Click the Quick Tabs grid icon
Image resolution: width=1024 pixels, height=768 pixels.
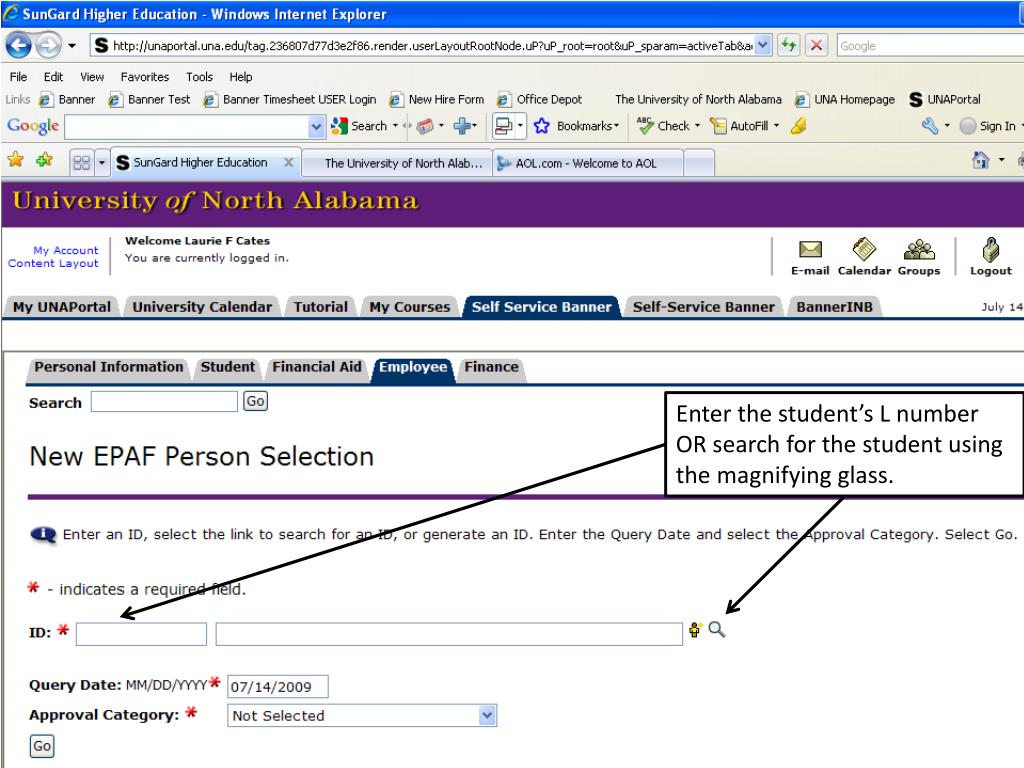[82, 162]
